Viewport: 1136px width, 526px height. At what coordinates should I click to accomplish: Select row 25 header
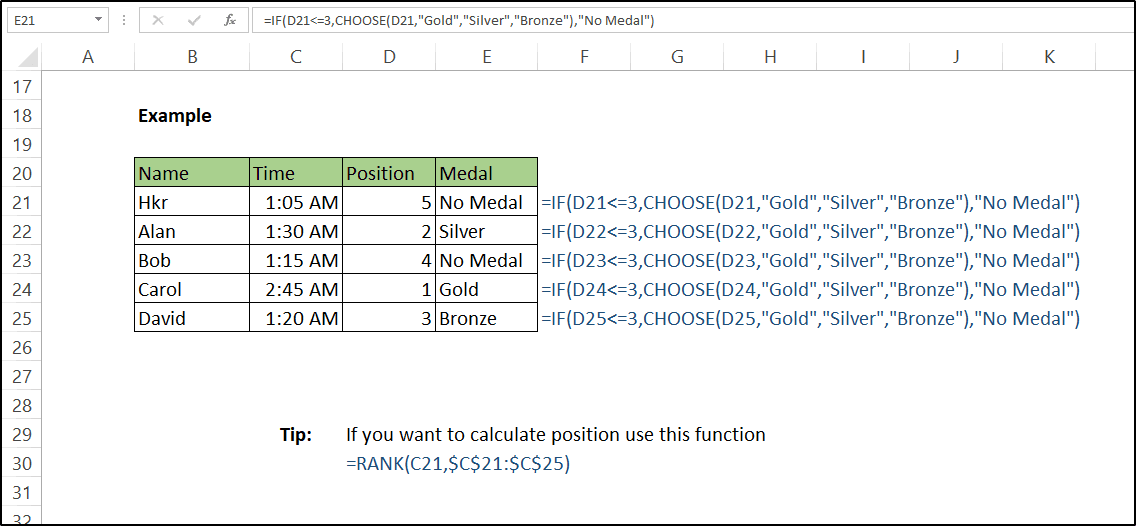tap(23, 319)
